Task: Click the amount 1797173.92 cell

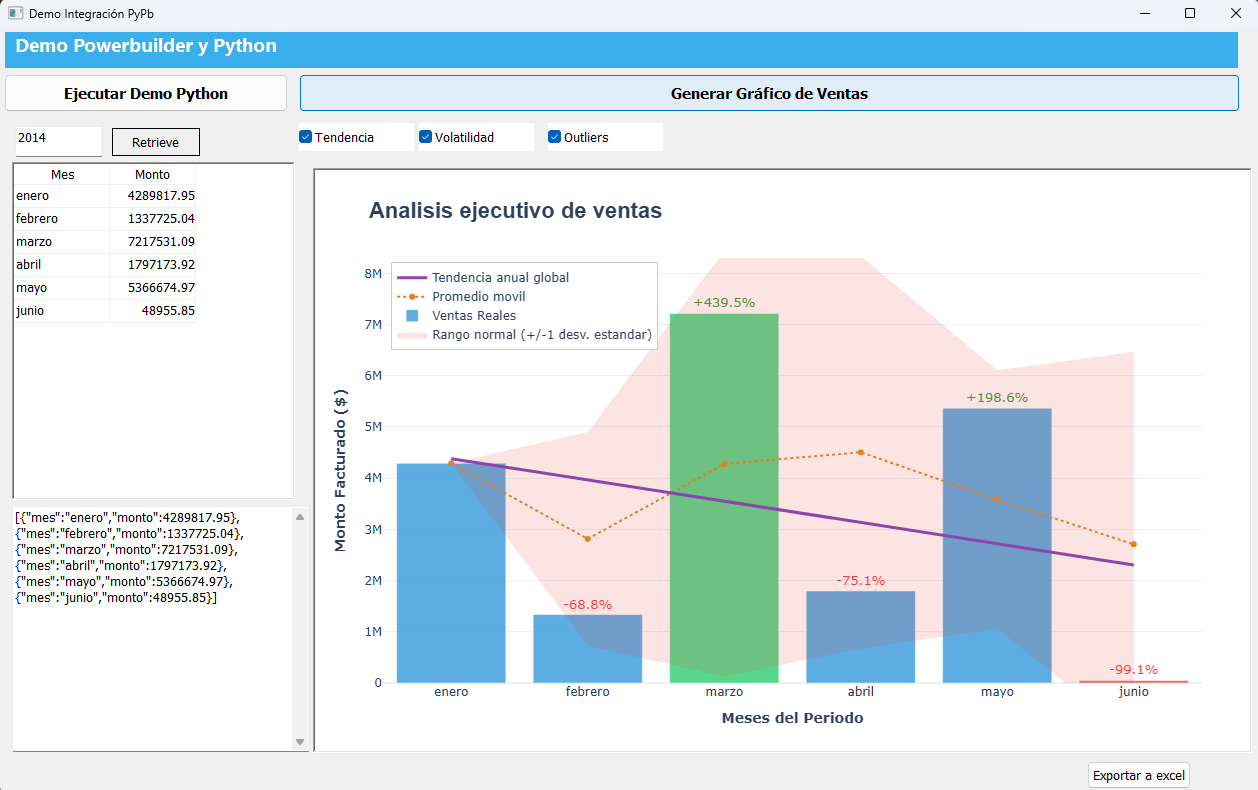Action: click(153, 265)
